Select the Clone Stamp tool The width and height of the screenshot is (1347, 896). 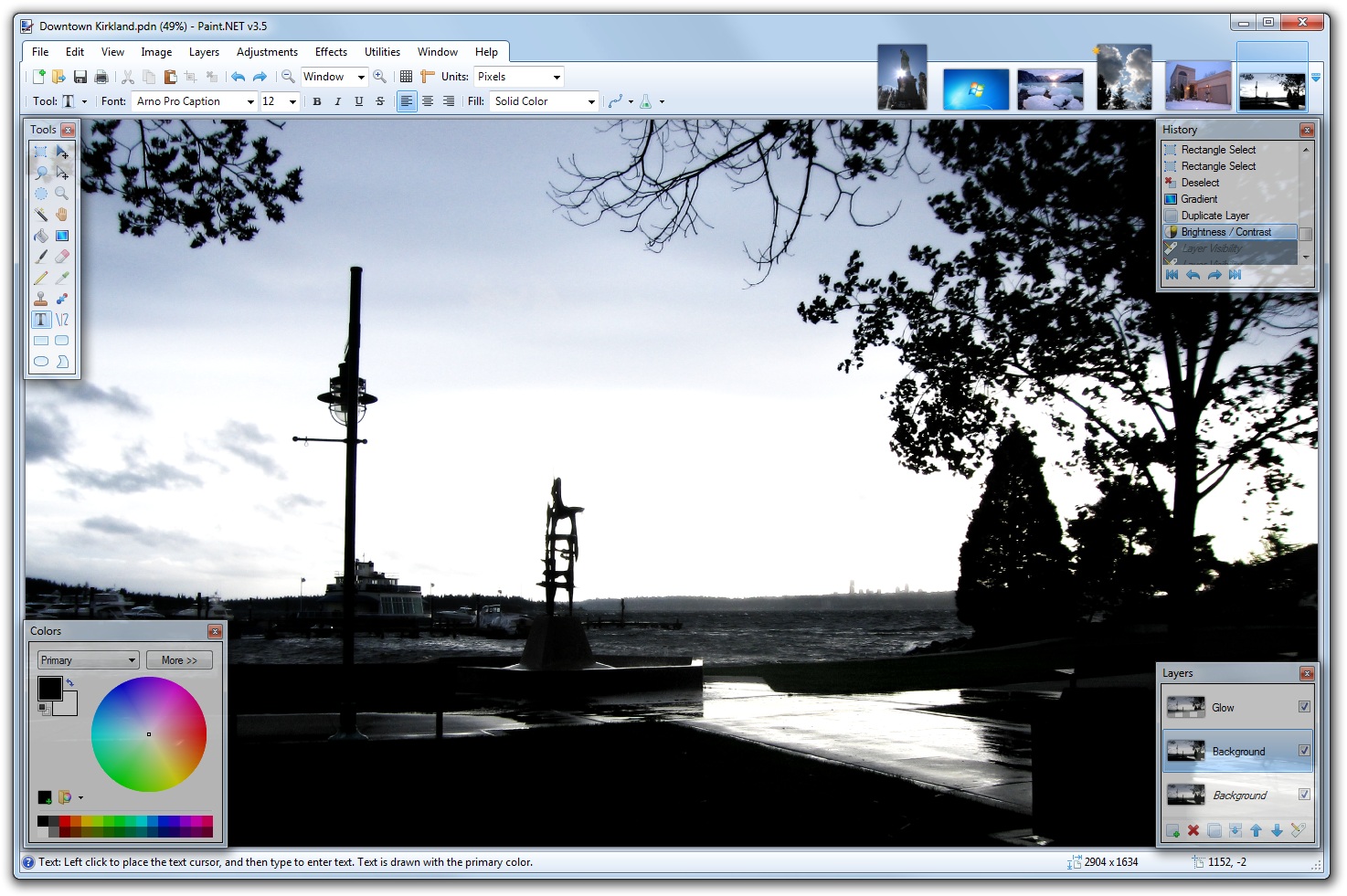[40, 298]
